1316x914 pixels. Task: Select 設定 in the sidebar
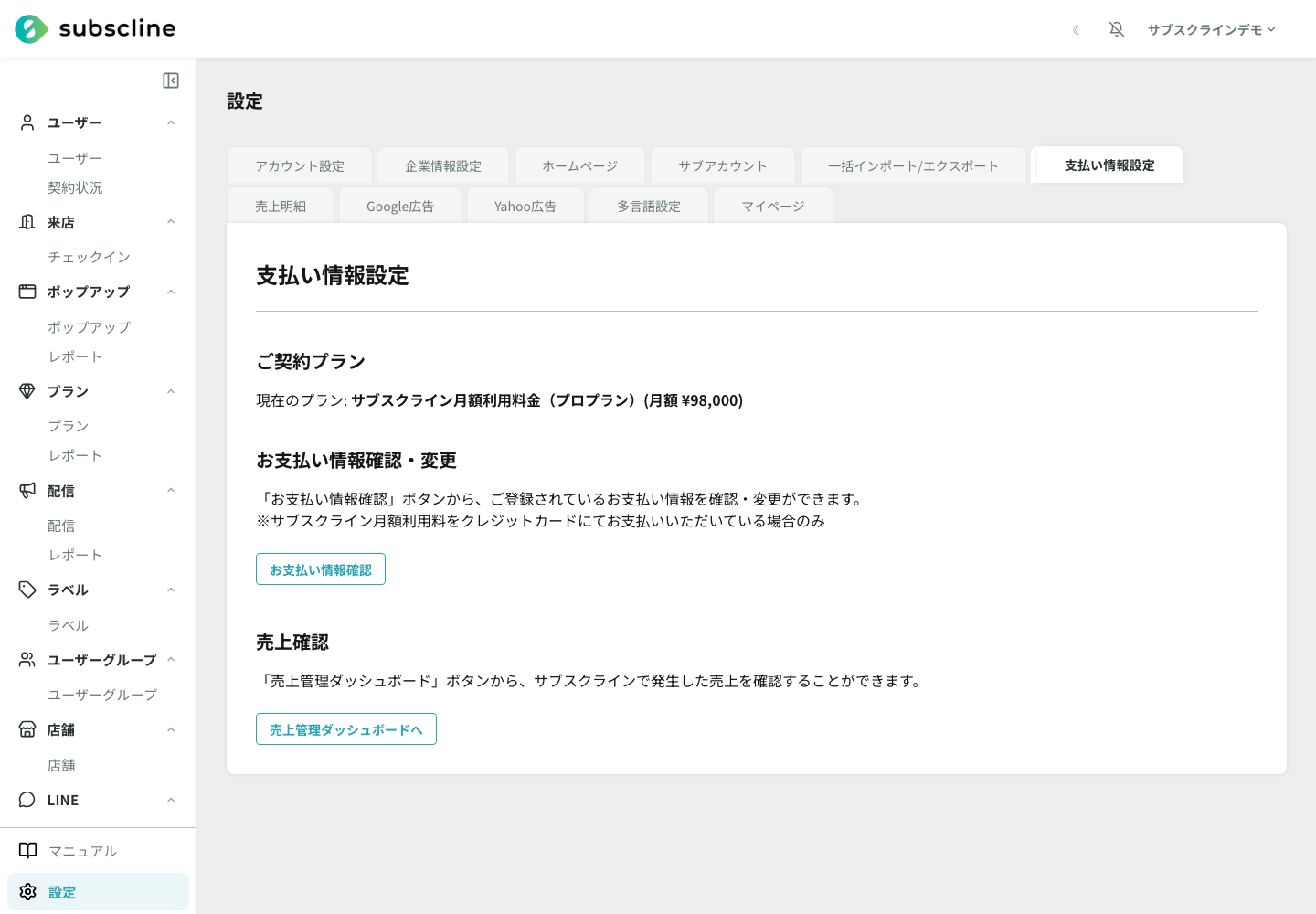pyautogui.click(x=98, y=892)
